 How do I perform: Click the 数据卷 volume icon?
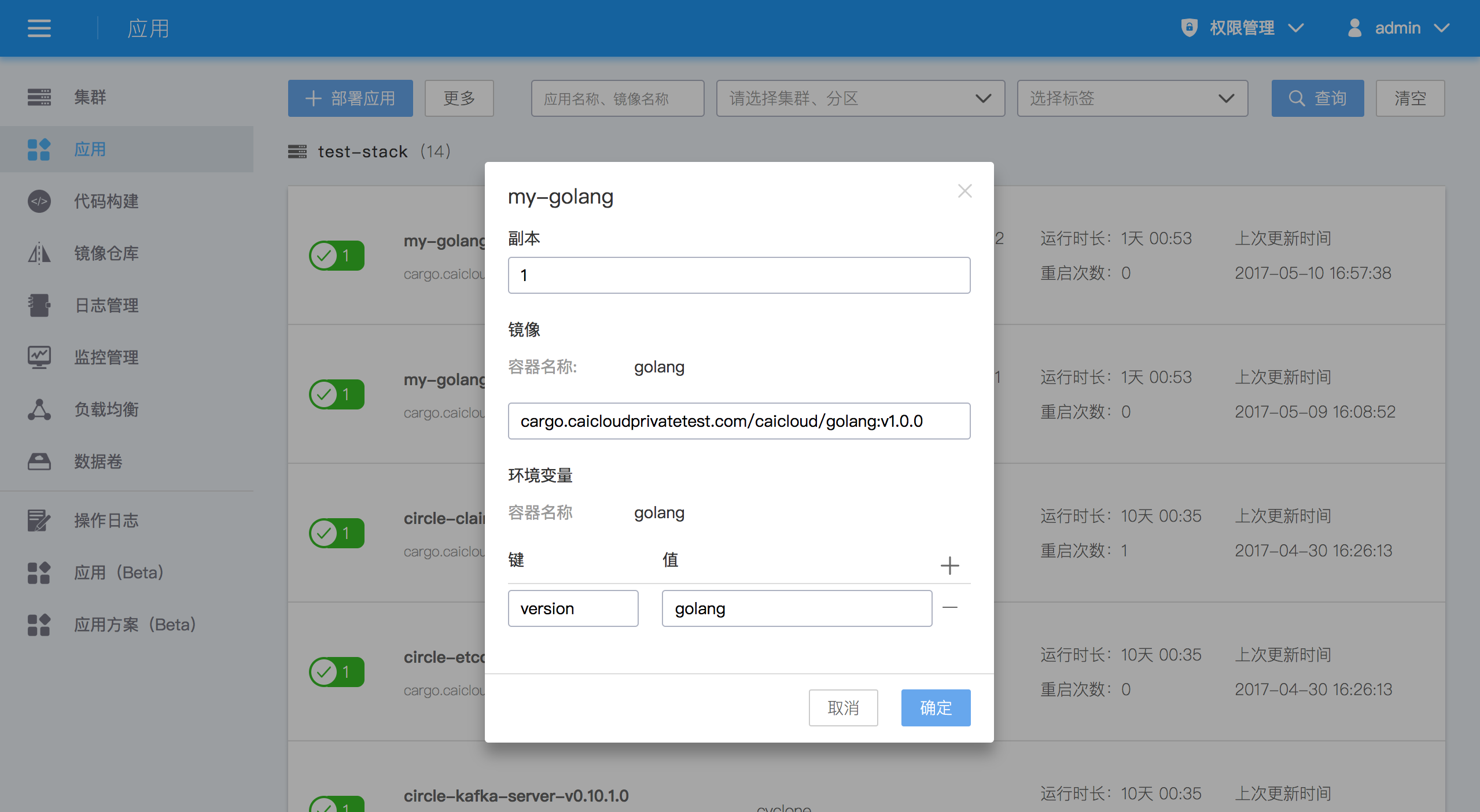click(x=39, y=462)
